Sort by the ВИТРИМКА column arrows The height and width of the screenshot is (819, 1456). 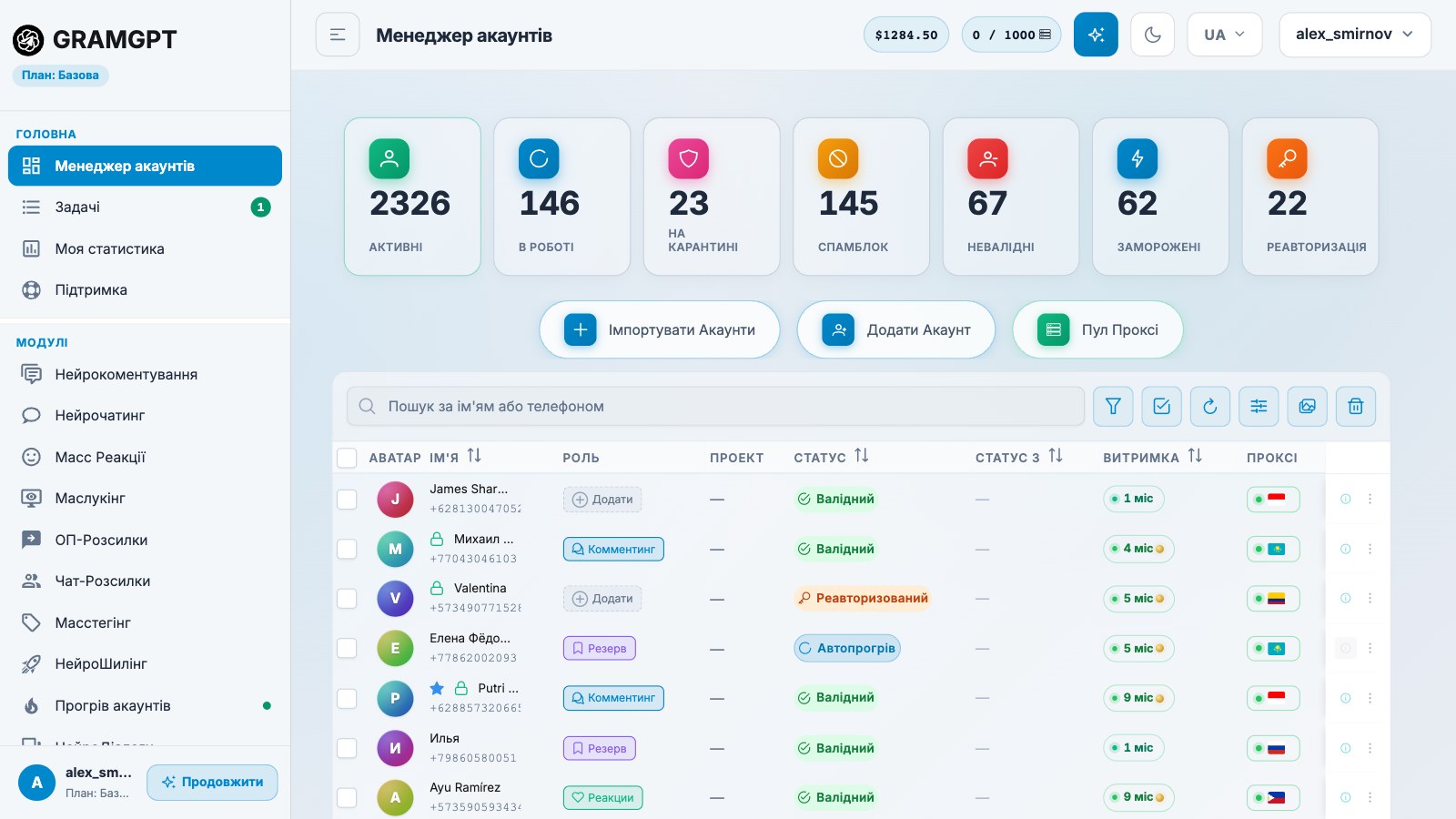(x=1195, y=456)
